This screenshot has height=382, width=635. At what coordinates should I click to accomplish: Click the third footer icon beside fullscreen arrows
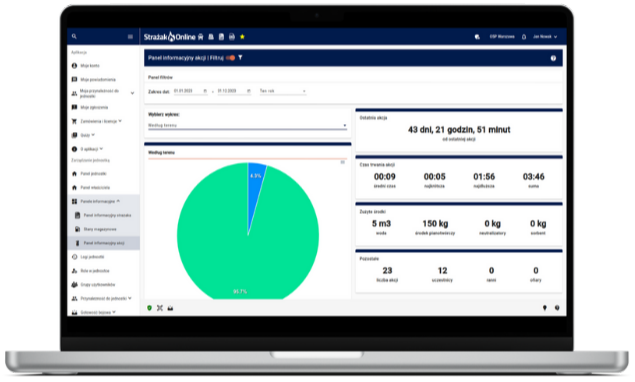pos(170,308)
